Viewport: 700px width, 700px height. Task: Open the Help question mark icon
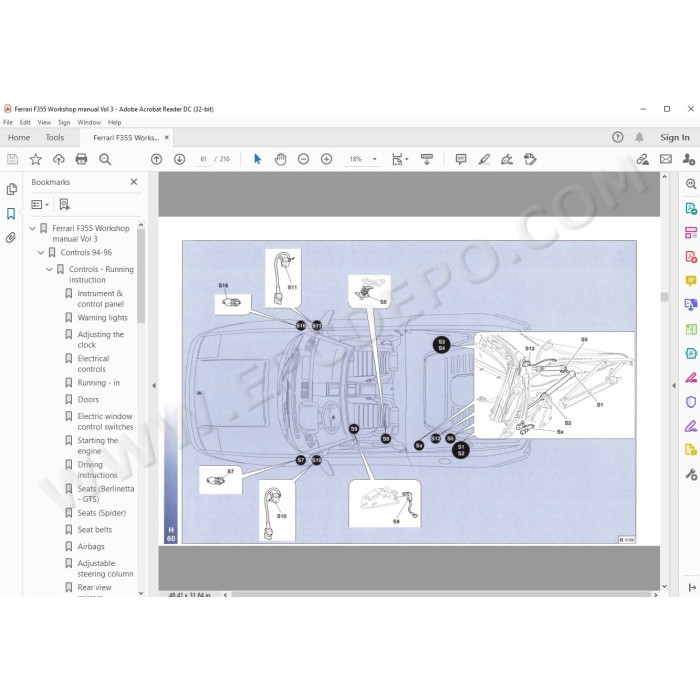tap(617, 138)
